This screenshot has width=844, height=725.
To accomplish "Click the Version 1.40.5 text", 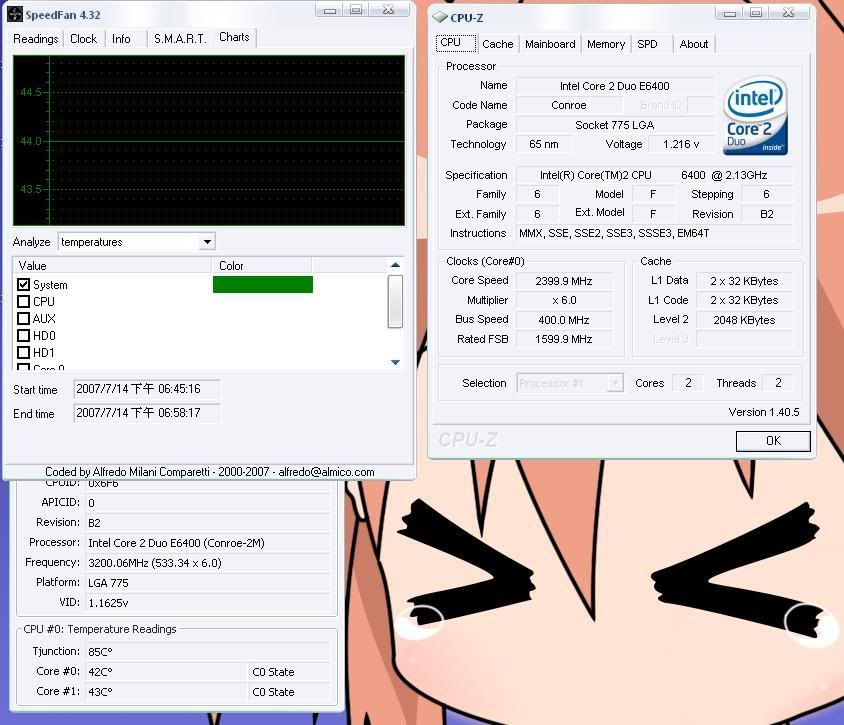I will 764,412.
